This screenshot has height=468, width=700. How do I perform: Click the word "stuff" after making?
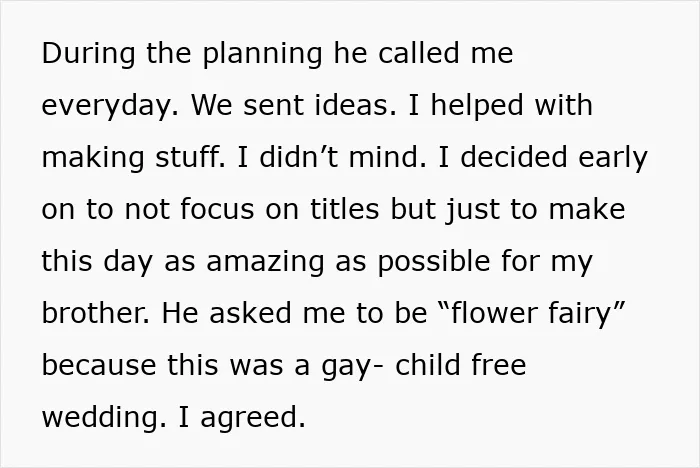(x=190, y=157)
